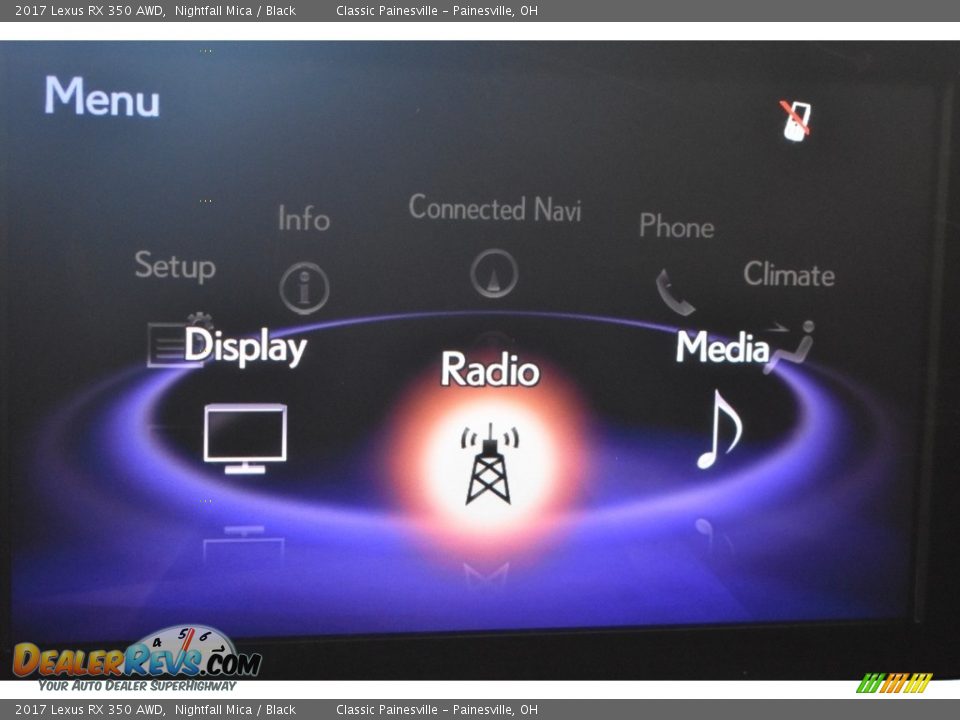This screenshot has height=720, width=960.
Task: Open Radio via the tower icon
Action: click(x=489, y=463)
